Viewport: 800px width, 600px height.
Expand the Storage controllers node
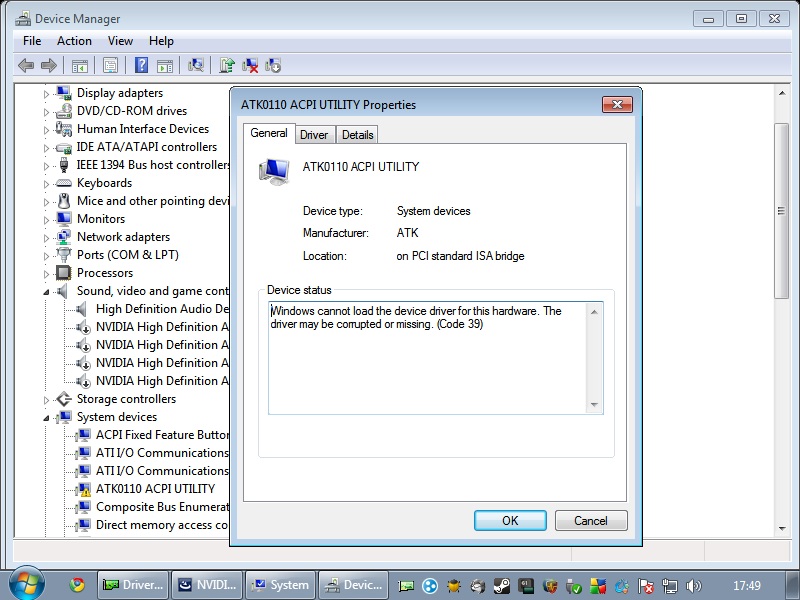46,400
